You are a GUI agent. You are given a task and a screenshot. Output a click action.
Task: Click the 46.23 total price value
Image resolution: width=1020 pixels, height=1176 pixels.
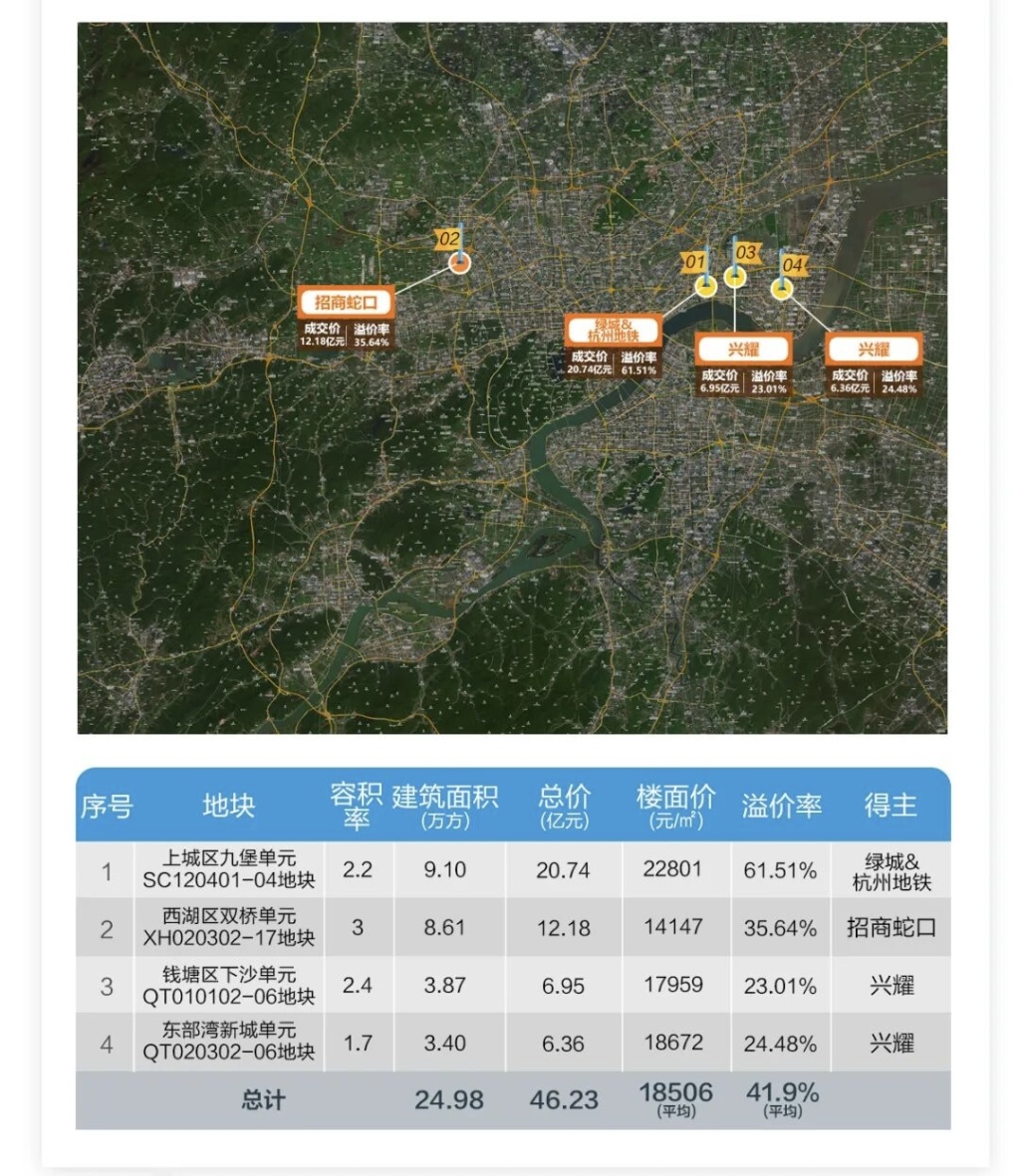tap(564, 1100)
